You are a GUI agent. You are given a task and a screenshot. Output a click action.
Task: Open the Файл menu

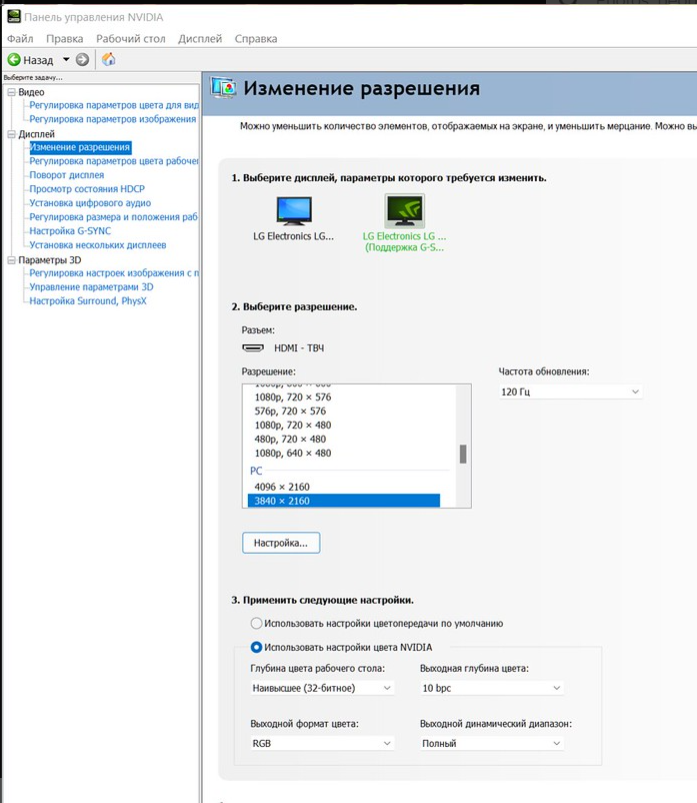[x=20, y=39]
